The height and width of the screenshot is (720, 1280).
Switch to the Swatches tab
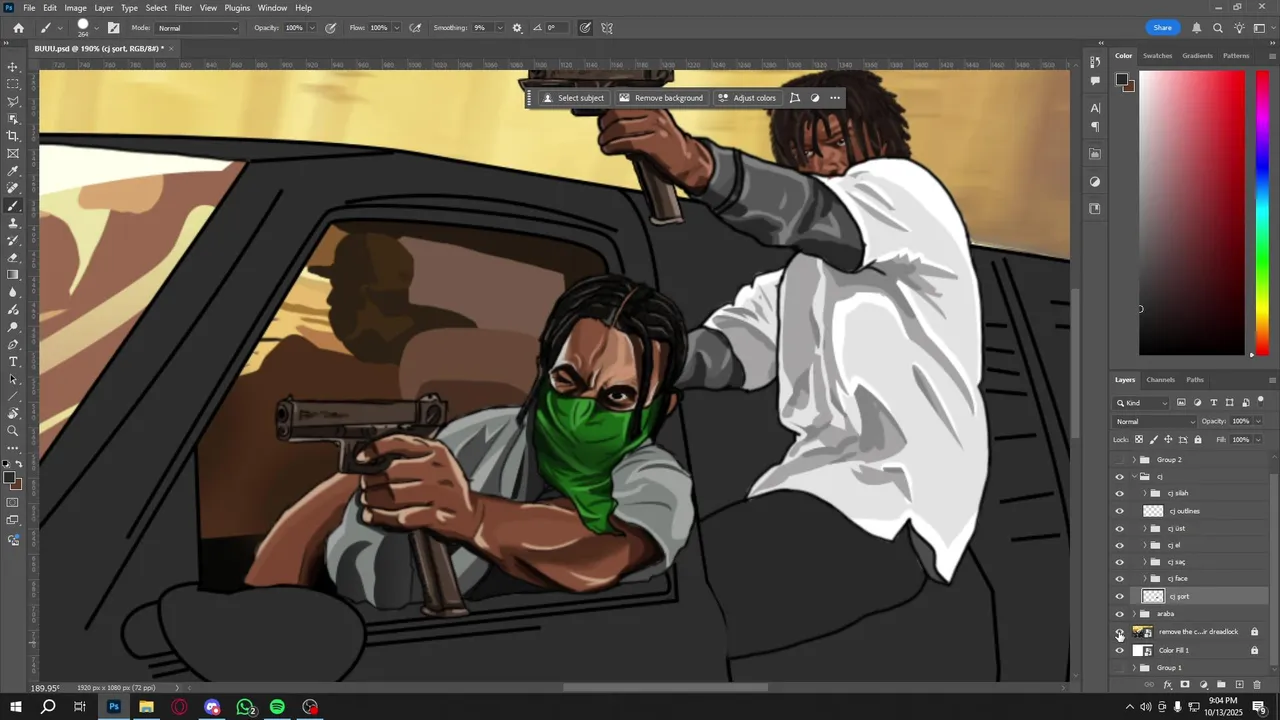[x=1157, y=56]
